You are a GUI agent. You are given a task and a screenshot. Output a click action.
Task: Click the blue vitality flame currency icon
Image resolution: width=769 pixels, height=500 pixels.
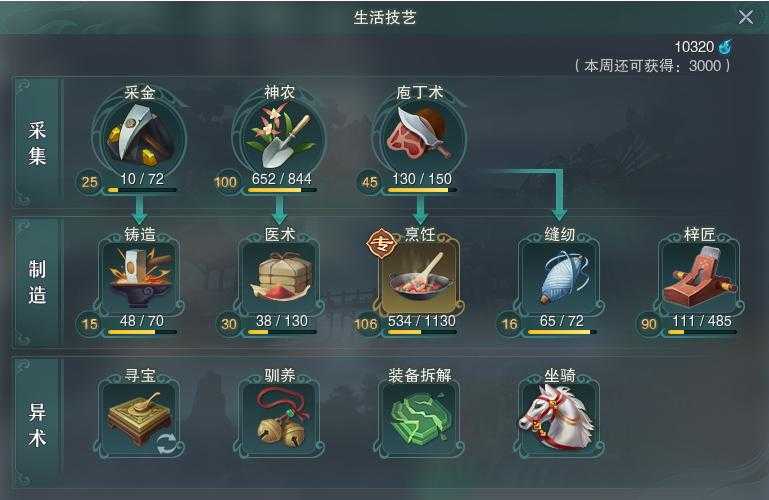point(725,47)
